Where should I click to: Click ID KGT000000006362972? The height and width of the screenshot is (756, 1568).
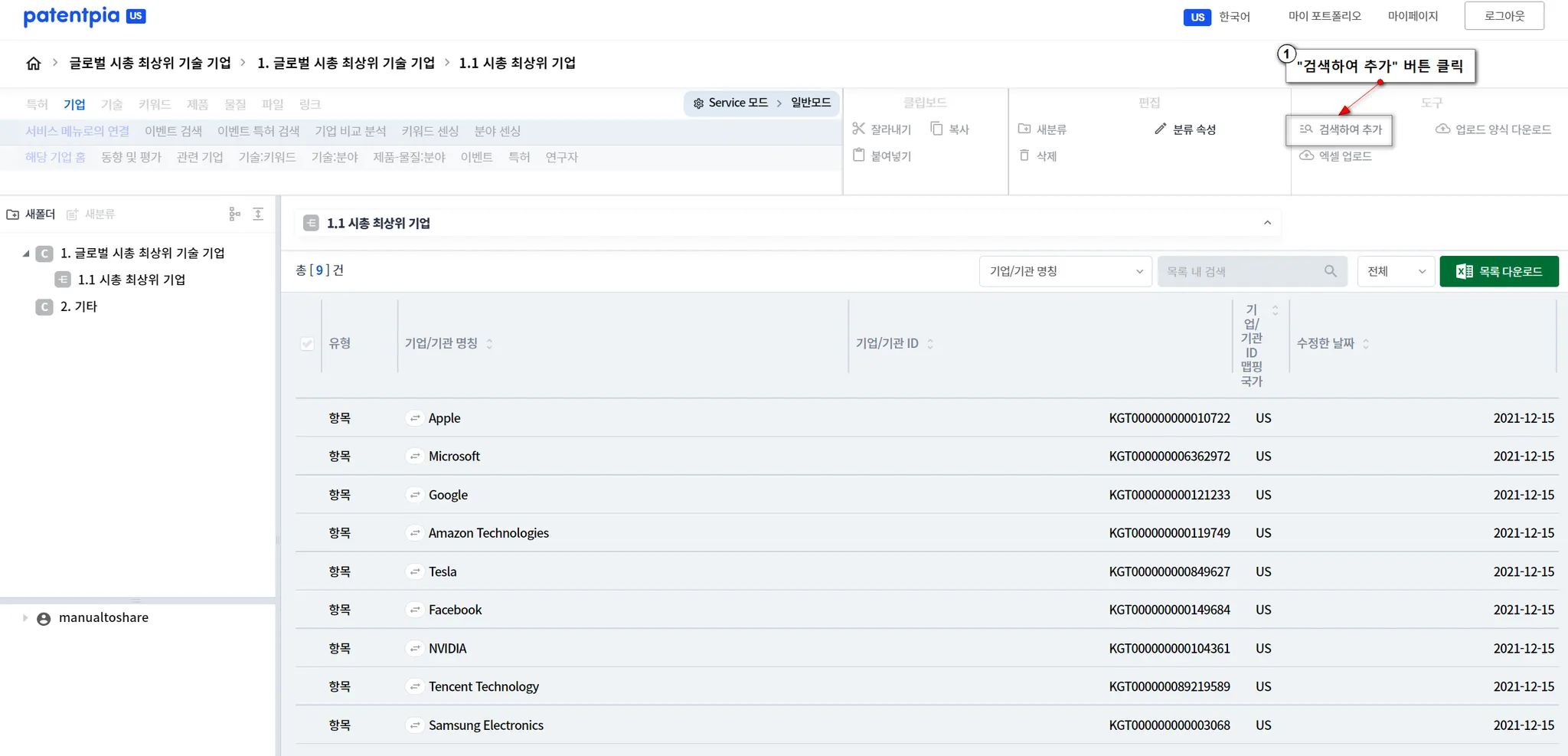1169,457
